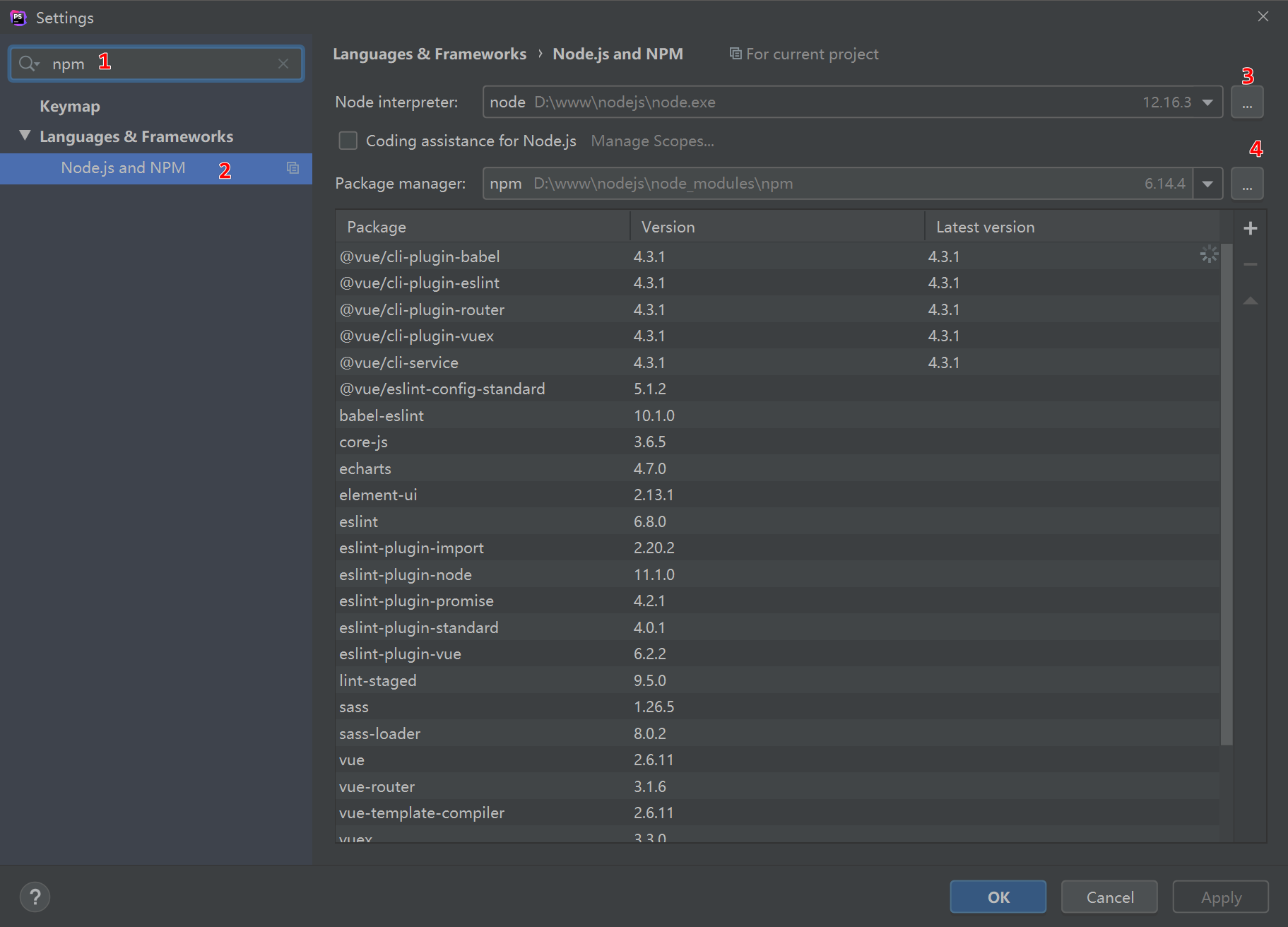The image size is (1288, 927).
Task: Click the Node interpreter path field
Action: point(853,102)
